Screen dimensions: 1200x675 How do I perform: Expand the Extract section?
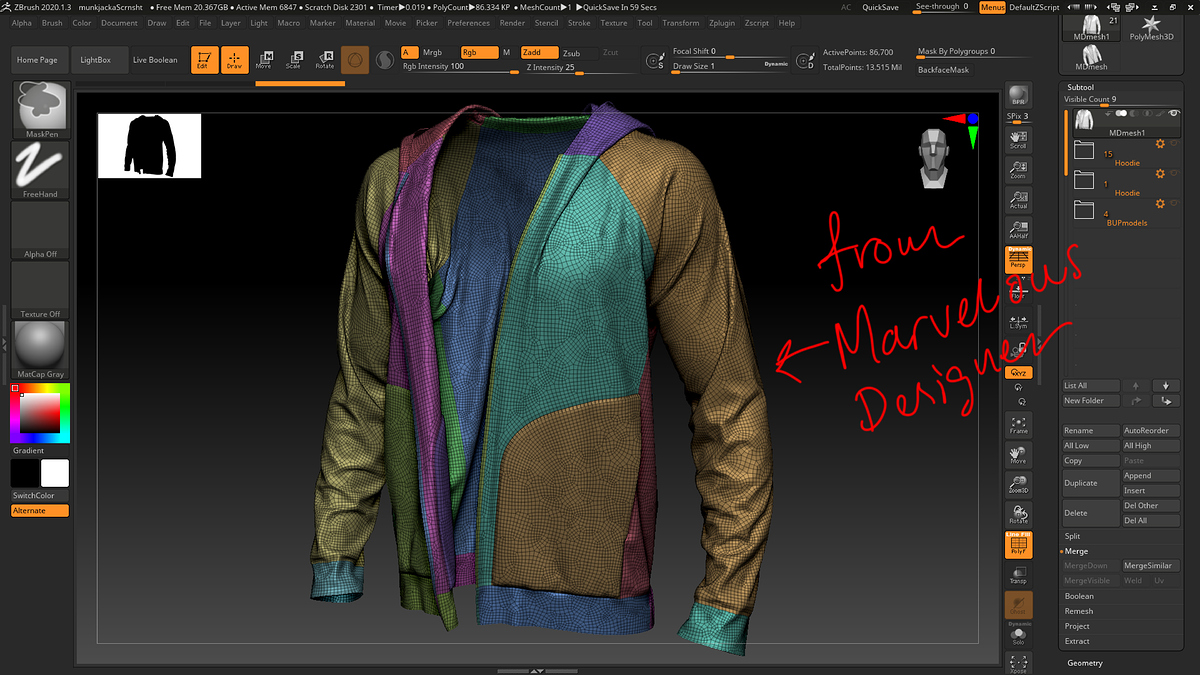(x=1077, y=642)
